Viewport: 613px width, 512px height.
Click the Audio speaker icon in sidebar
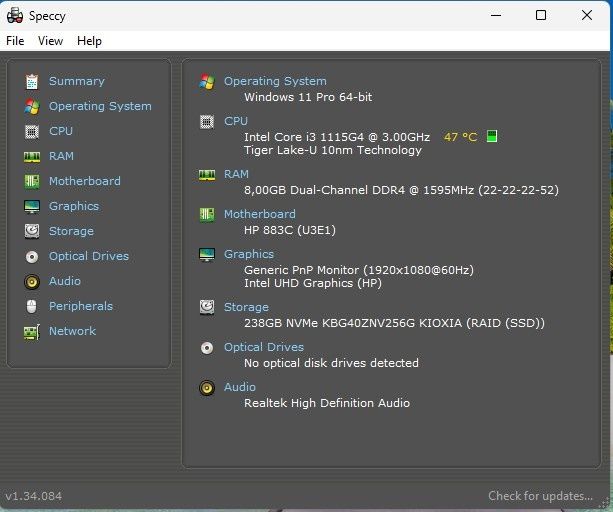[x=32, y=282]
